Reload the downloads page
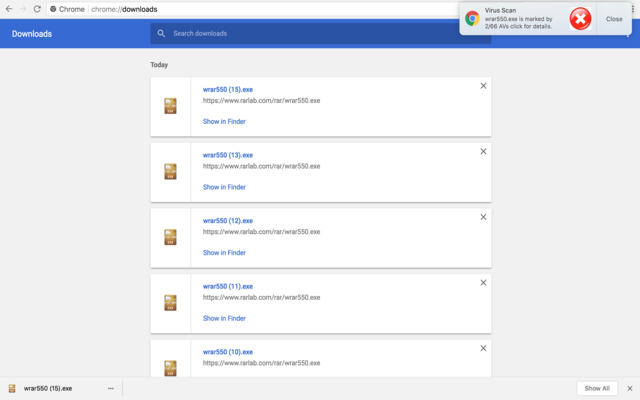 tap(37, 9)
